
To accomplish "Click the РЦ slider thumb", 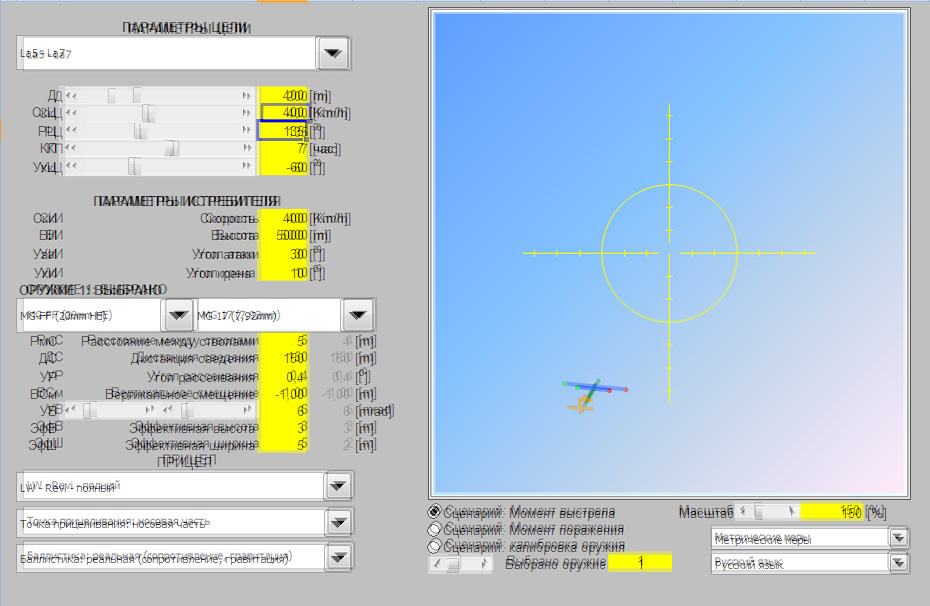I will coord(141,130).
